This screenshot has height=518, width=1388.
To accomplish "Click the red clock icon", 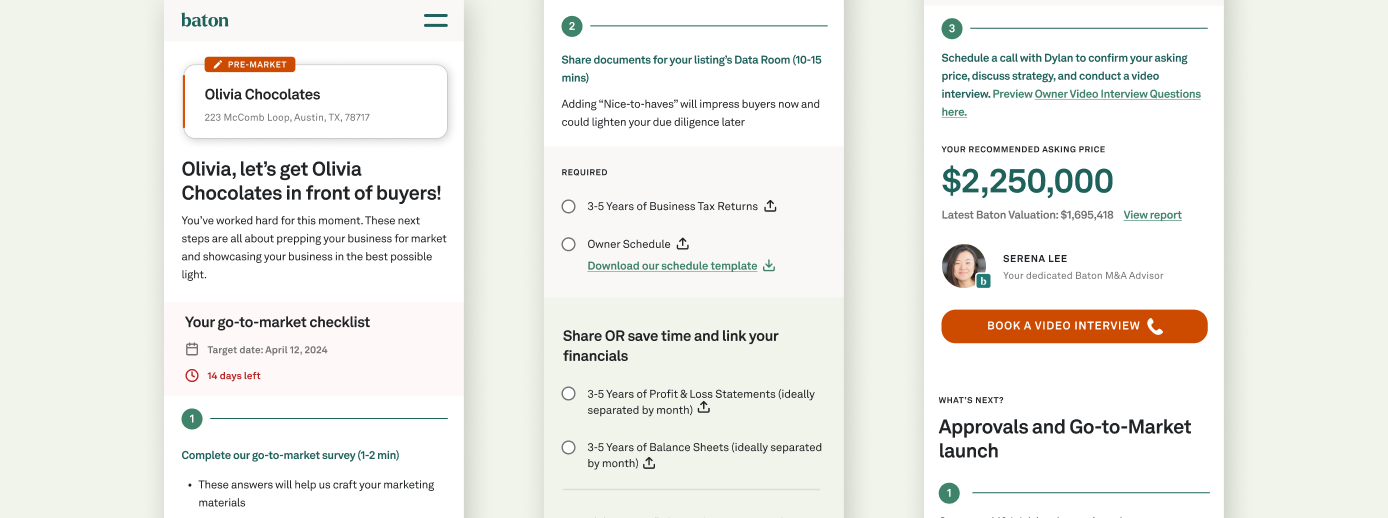I will pos(192,376).
